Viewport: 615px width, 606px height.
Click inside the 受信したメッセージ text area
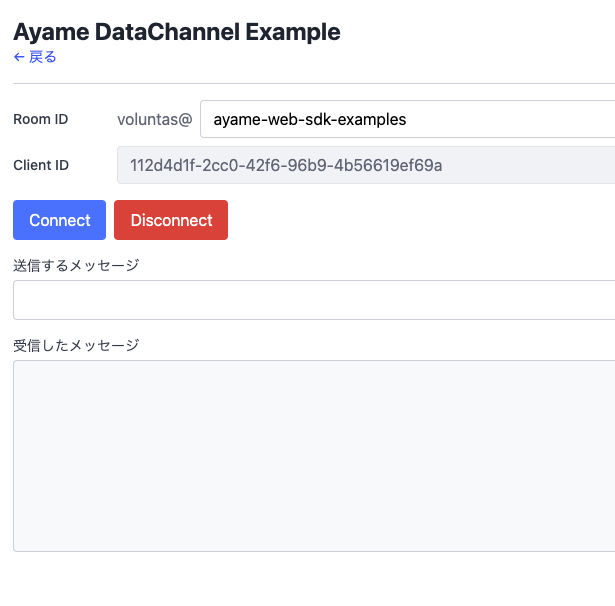click(x=314, y=455)
